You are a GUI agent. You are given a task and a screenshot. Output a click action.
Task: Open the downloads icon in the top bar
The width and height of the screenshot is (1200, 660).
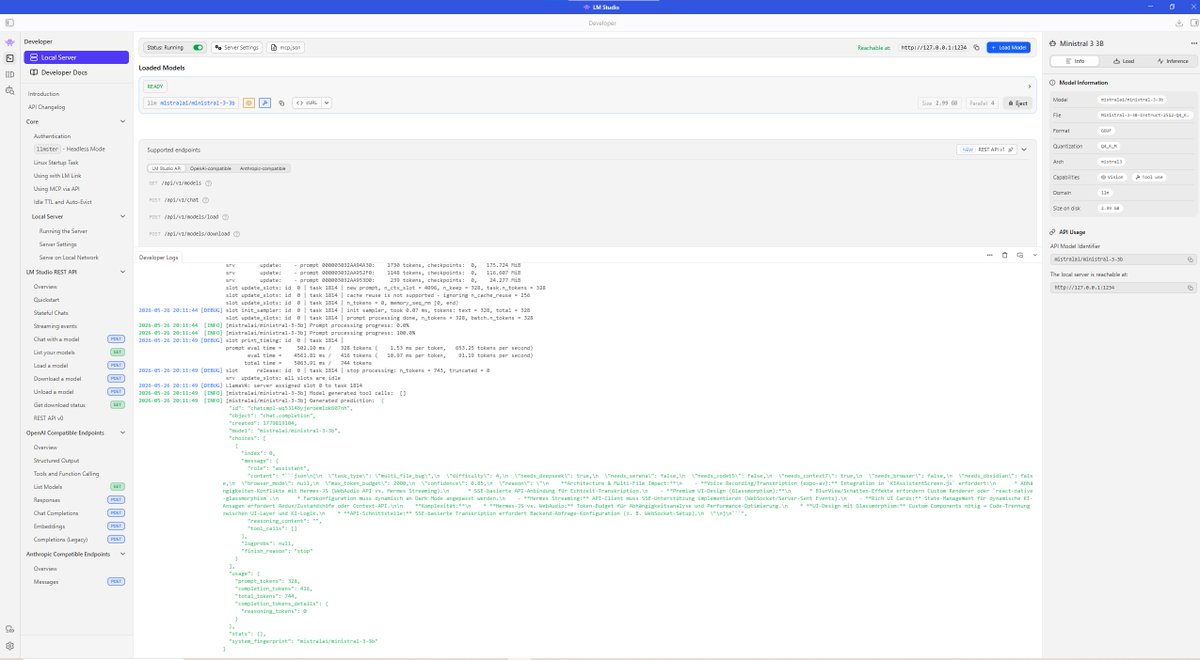tap(1179, 23)
